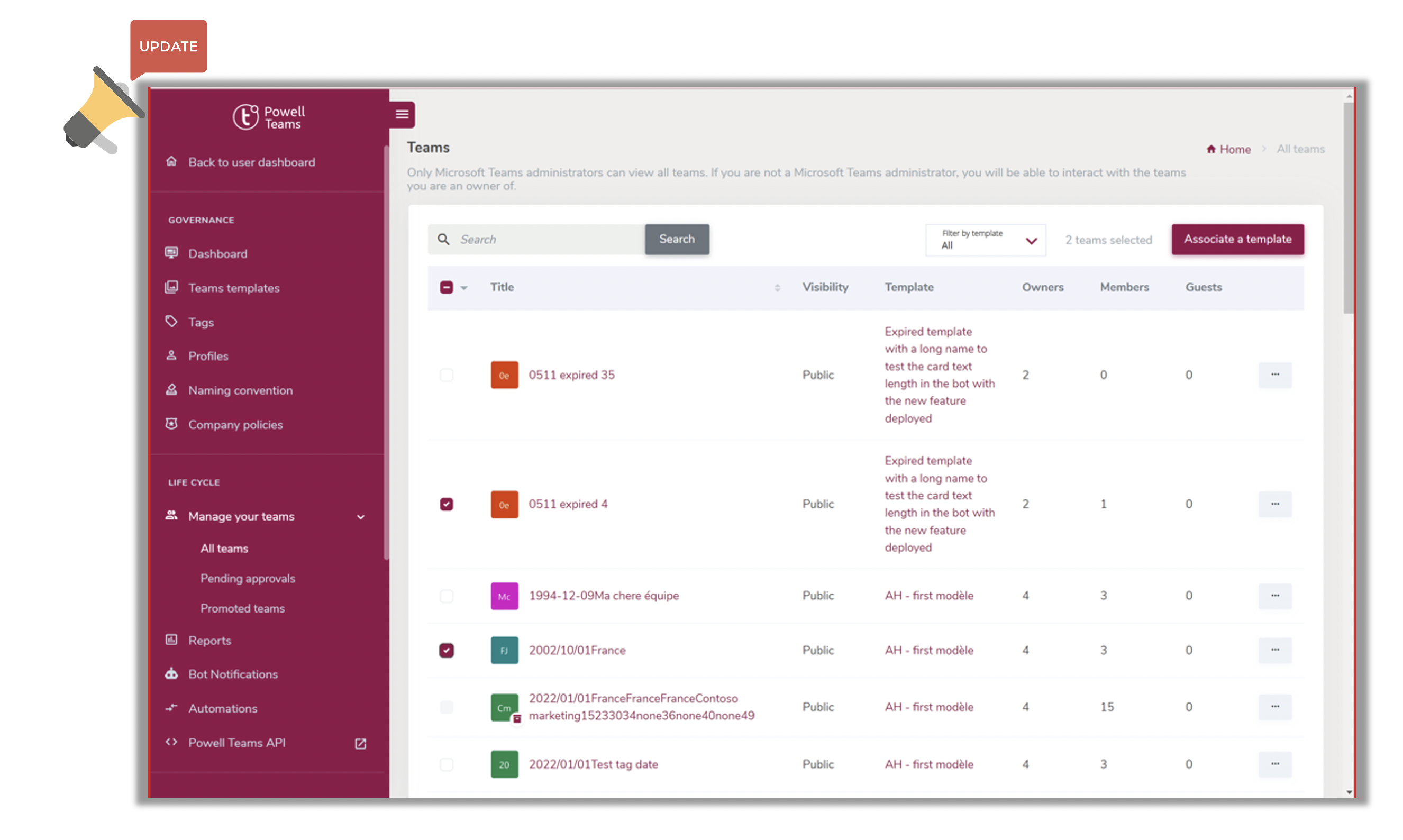1403x840 pixels.
Task: Click the Home breadcrumb house icon
Action: click(x=1210, y=149)
